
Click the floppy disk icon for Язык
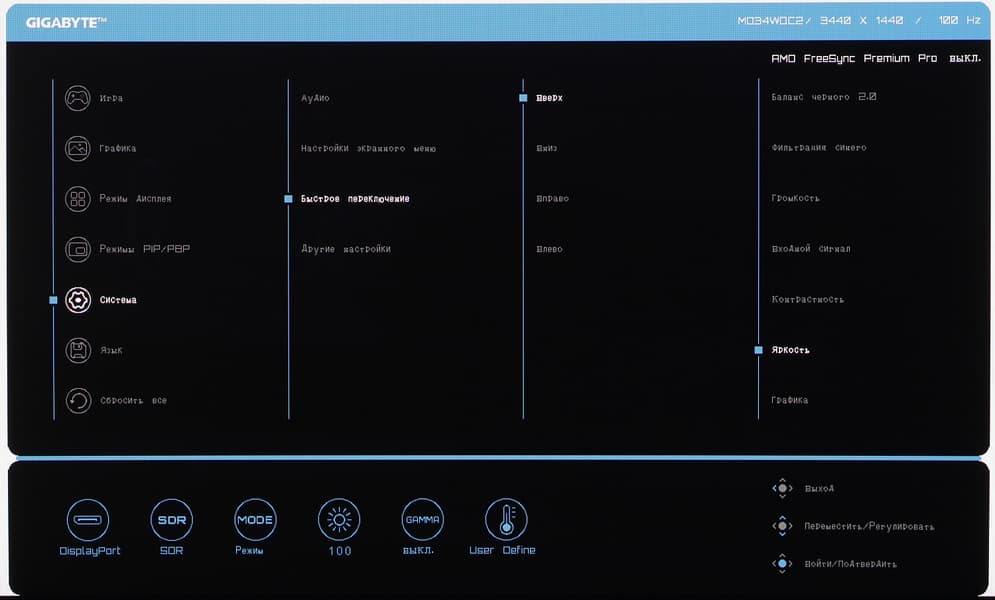(x=77, y=350)
